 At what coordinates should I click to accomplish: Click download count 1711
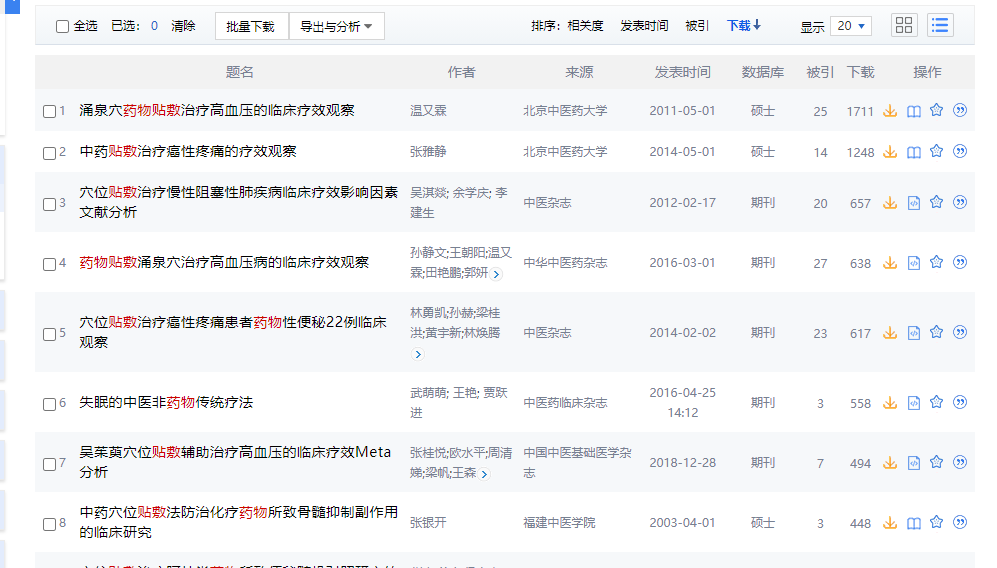pyautogui.click(x=860, y=111)
